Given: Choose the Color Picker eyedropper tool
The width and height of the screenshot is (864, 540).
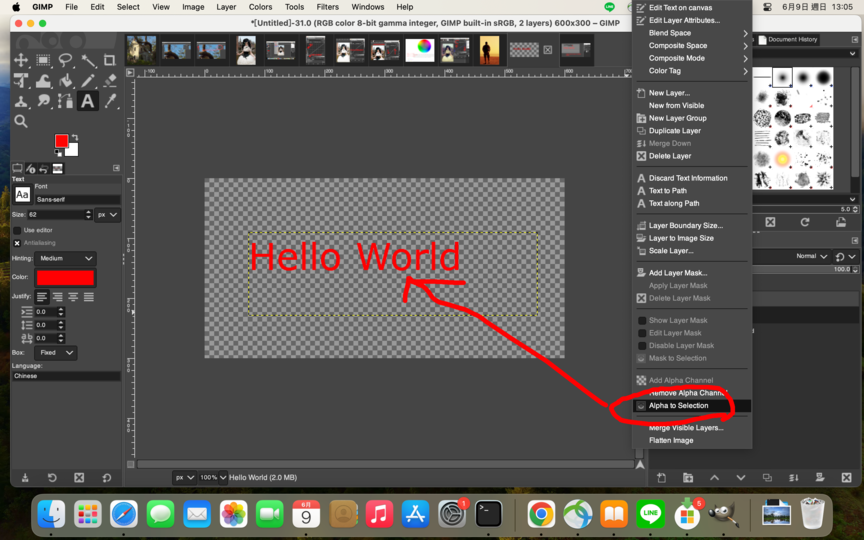Looking at the screenshot, I should click(110, 101).
